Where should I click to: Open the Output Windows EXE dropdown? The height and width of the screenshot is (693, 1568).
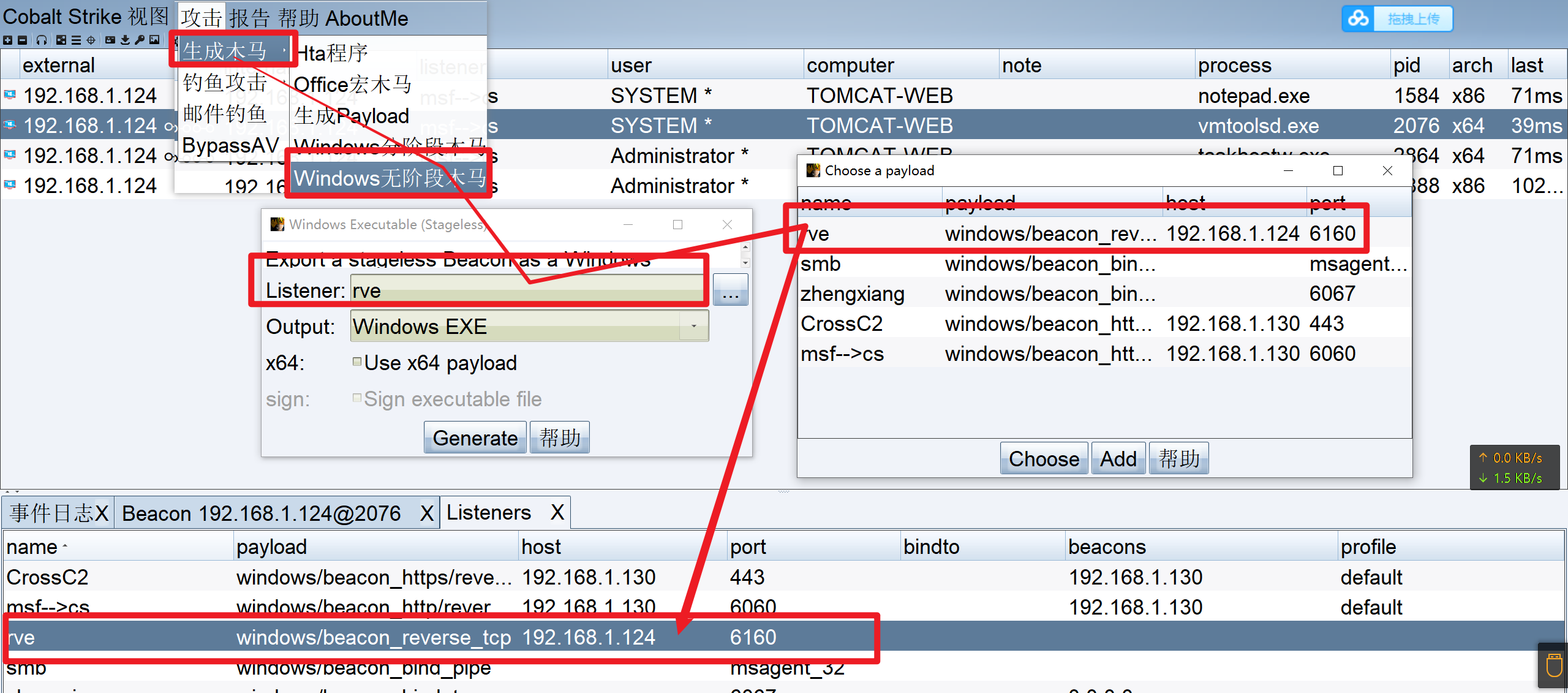pos(693,327)
